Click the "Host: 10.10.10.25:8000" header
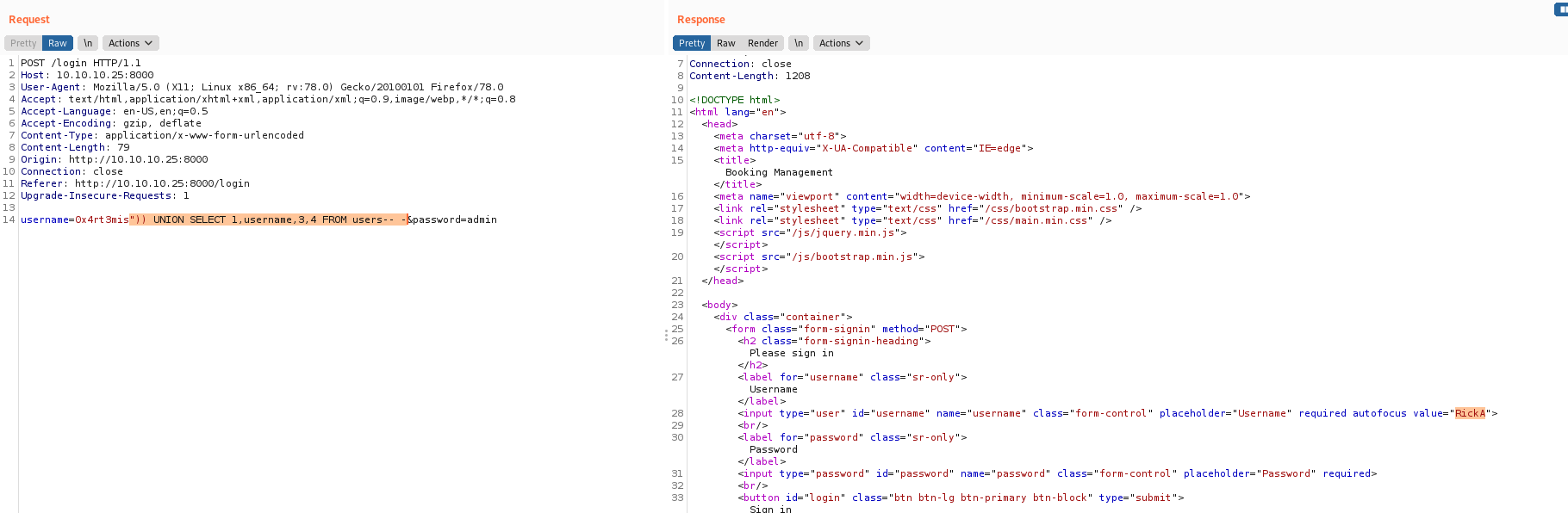 [x=87, y=75]
